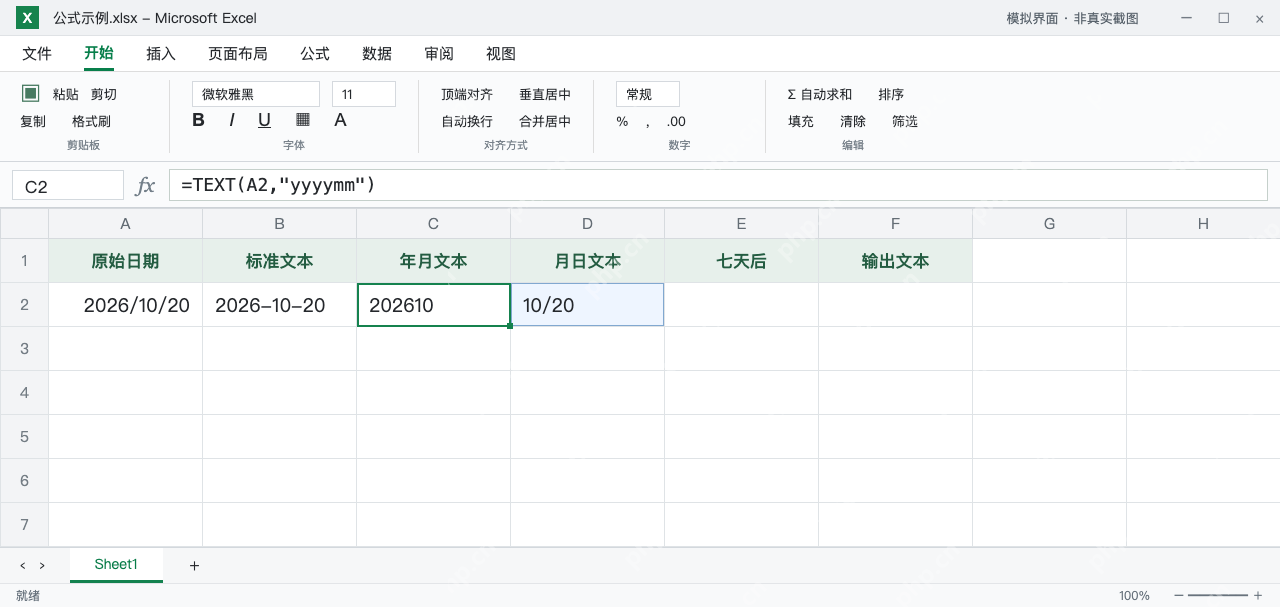
Task: Click the .00 decimal places button
Action: [676, 121]
